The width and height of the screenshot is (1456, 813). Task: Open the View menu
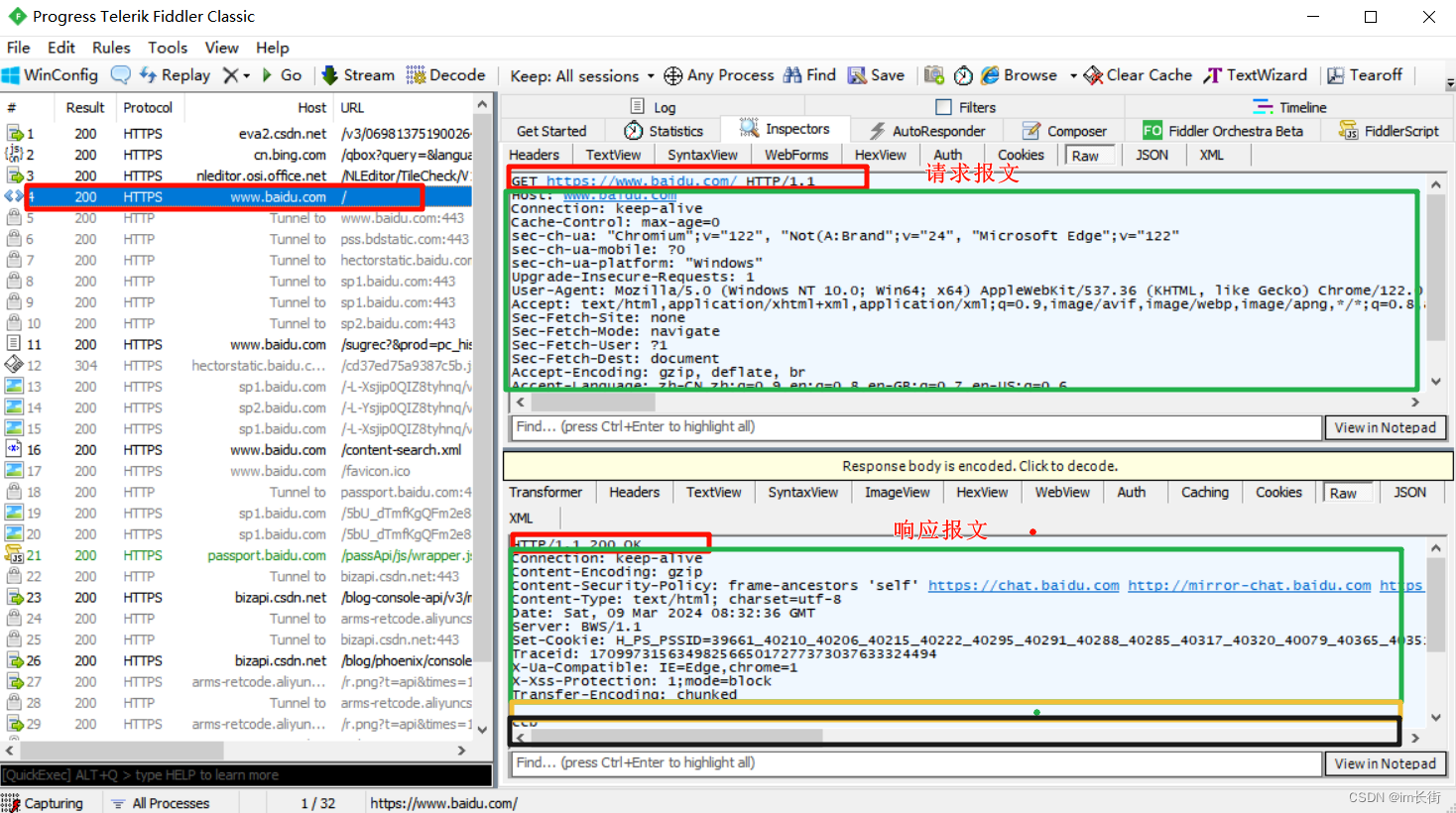pos(221,48)
